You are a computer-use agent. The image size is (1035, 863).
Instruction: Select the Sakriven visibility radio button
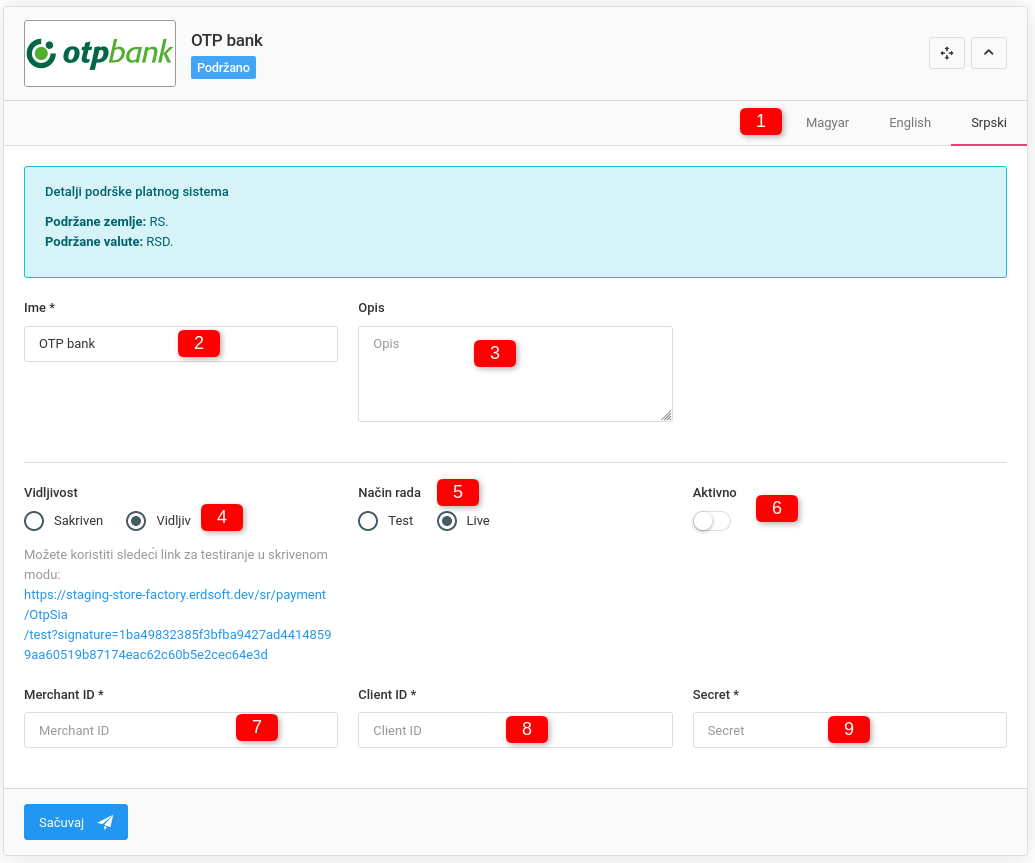[x=35, y=521]
